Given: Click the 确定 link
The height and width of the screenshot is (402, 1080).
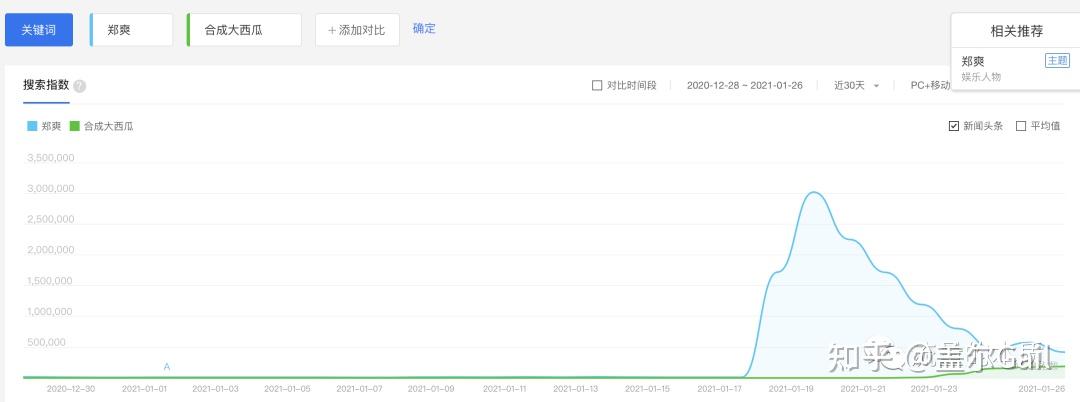Looking at the screenshot, I should [424, 29].
